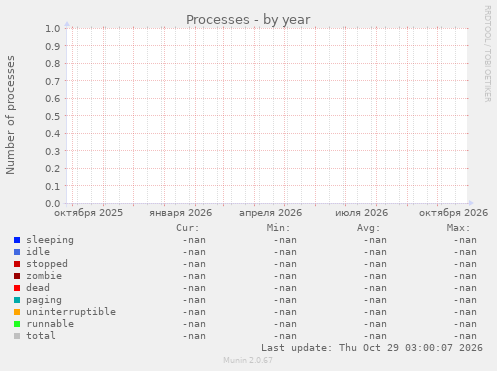Select the 'paging' legend label

pos(44,300)
